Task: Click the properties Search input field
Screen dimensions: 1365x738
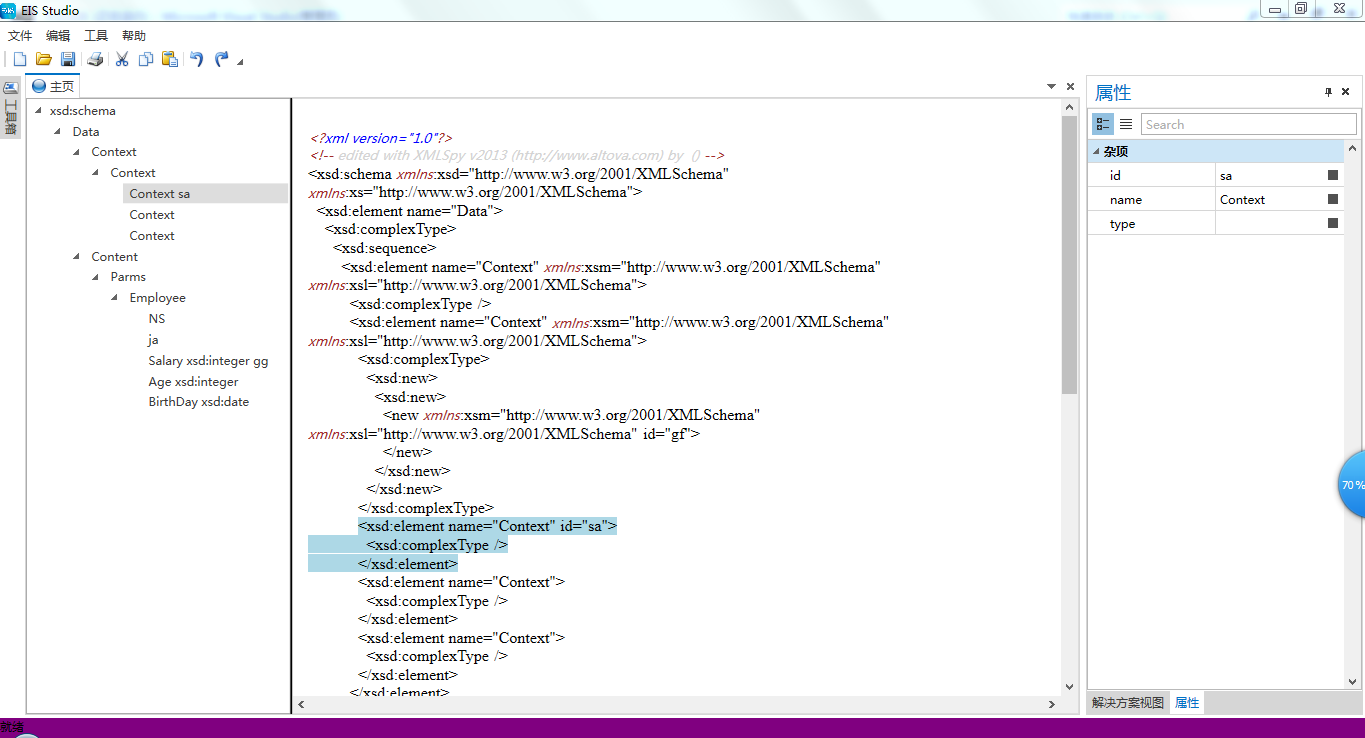Action: point(1248,124)
